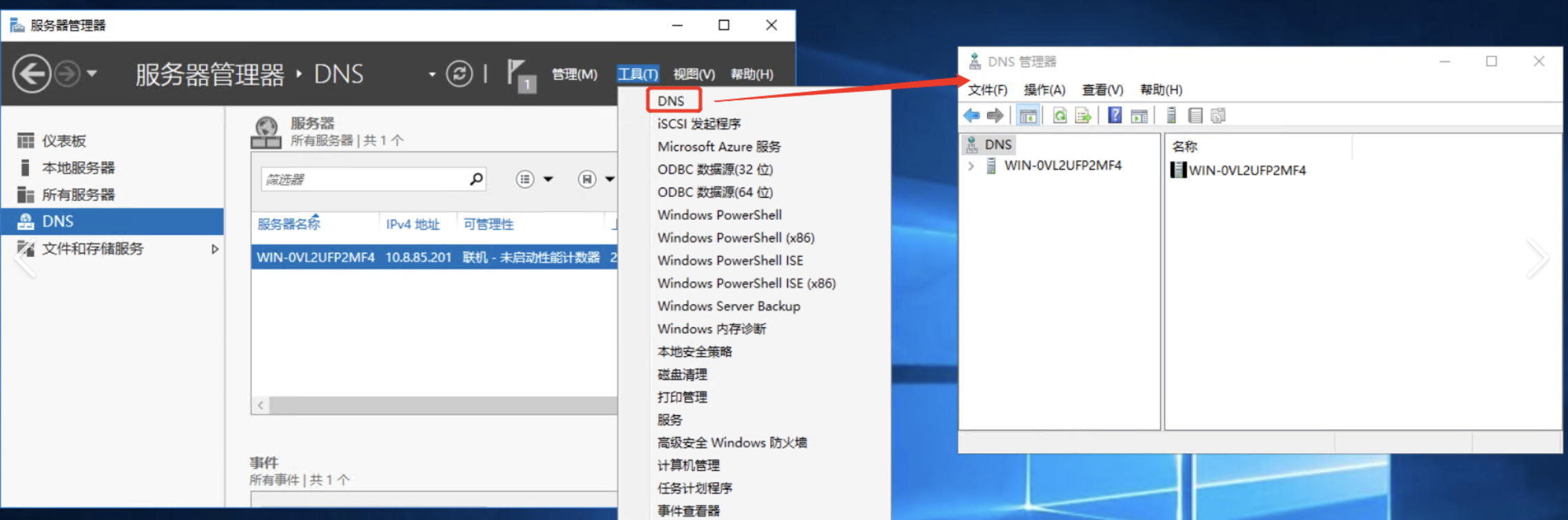The image size is (1568, 520).
Task: Choose 高级安全 Windows 防火墙 menu entry
Action: click(x=732, y=442)
